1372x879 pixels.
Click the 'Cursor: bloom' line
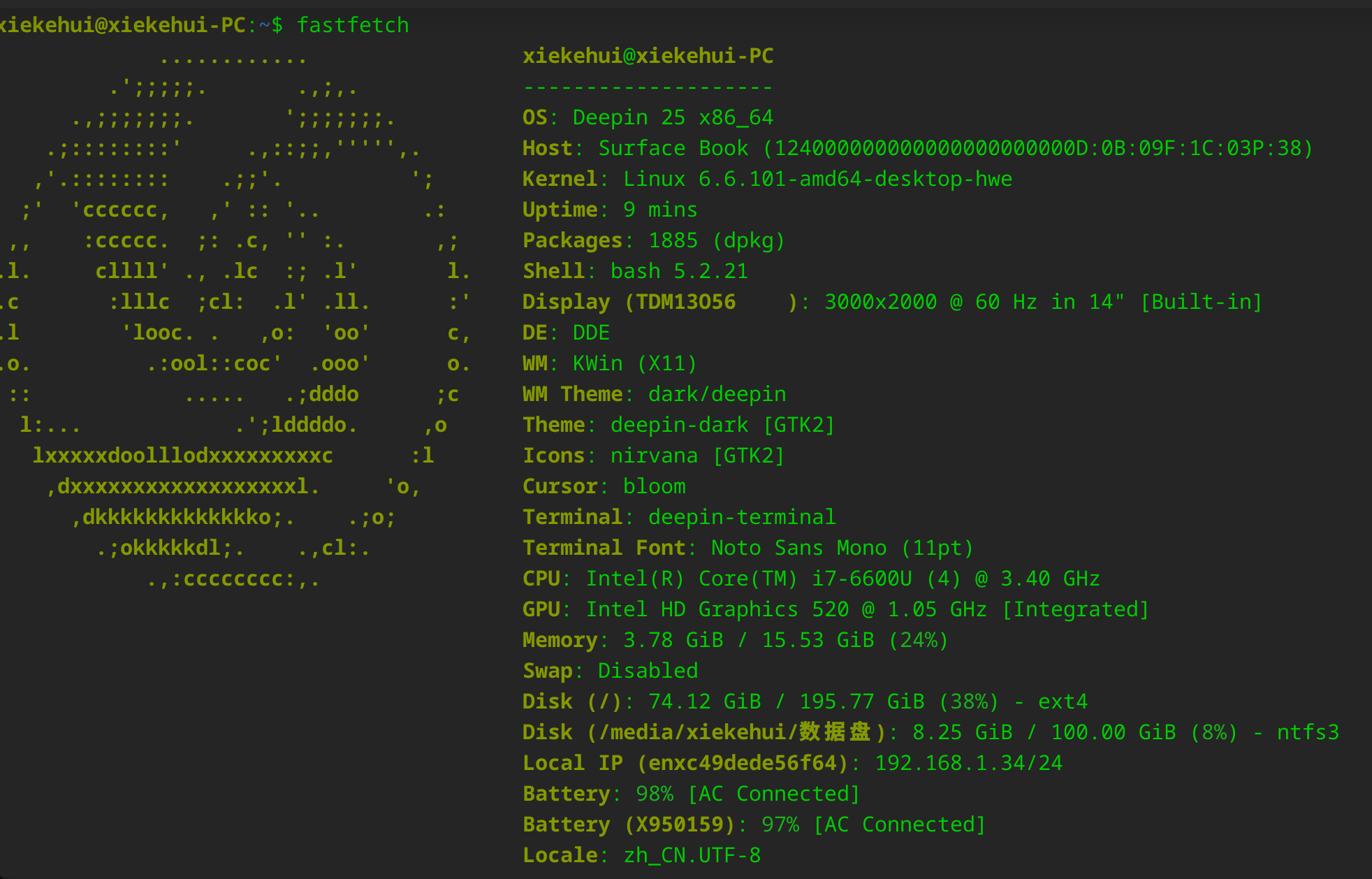click(x=604, y=486)
